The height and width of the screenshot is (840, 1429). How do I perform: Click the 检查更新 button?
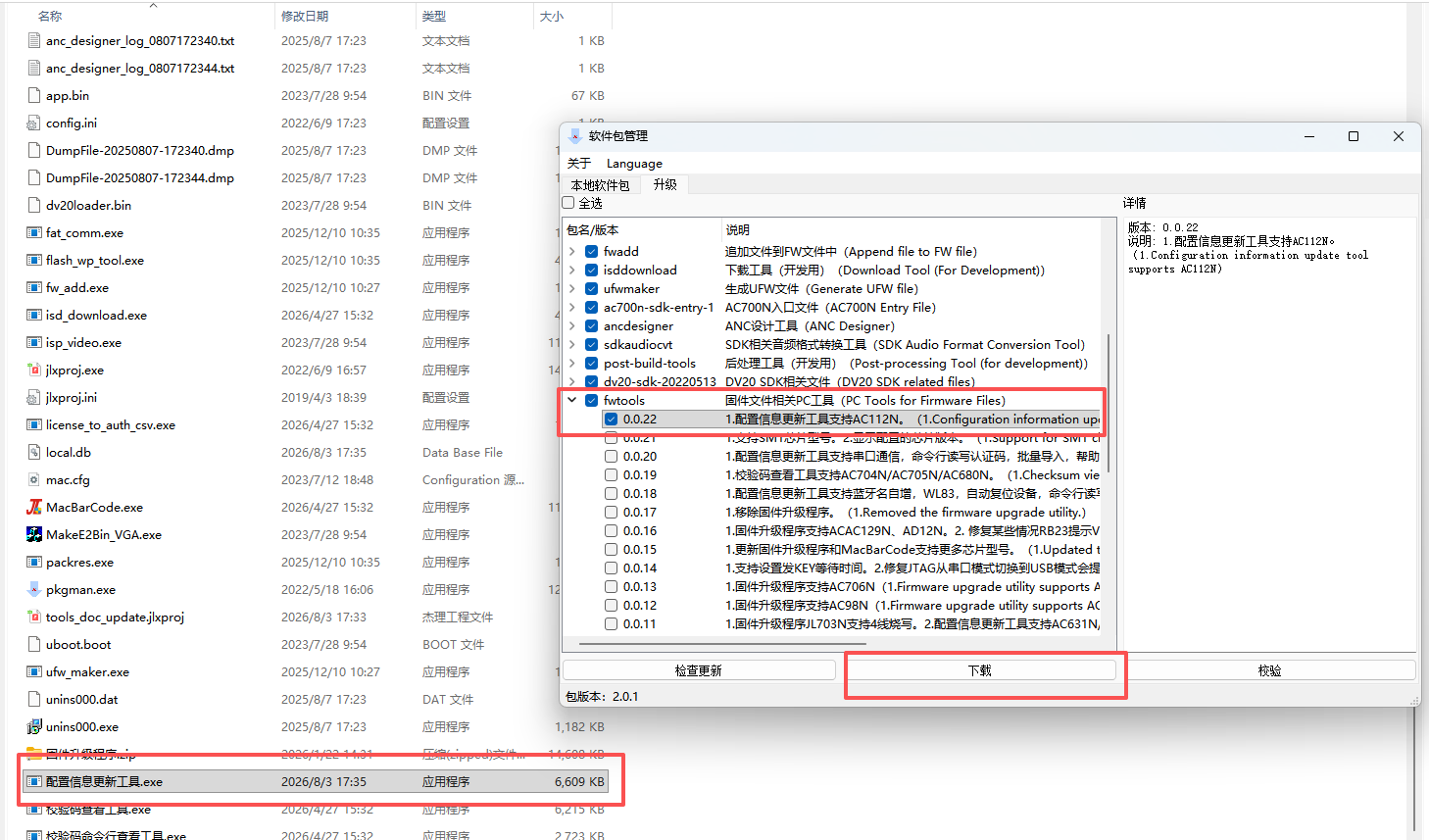pos(699,670)
